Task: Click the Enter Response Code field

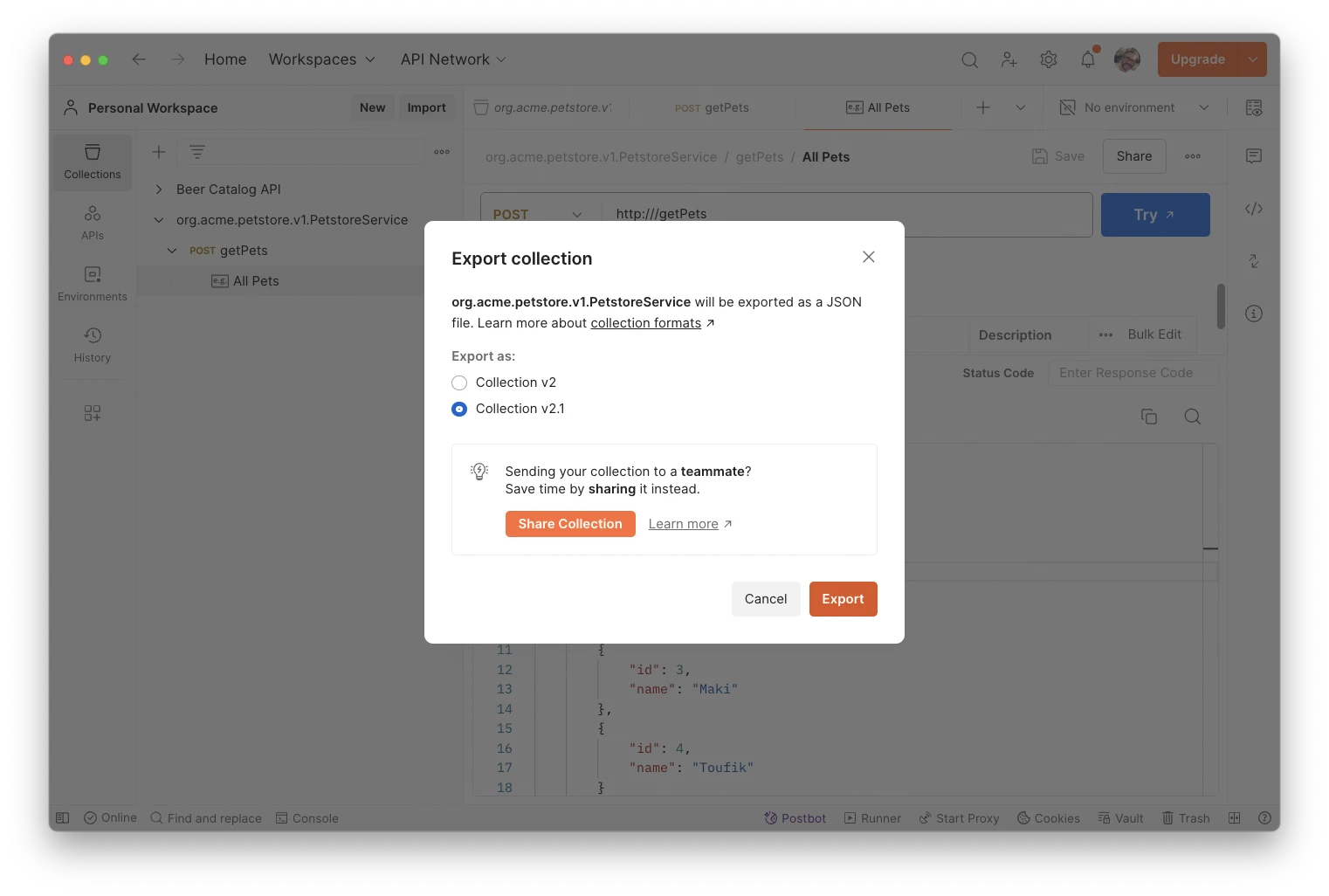Action: pos(1132,373)
